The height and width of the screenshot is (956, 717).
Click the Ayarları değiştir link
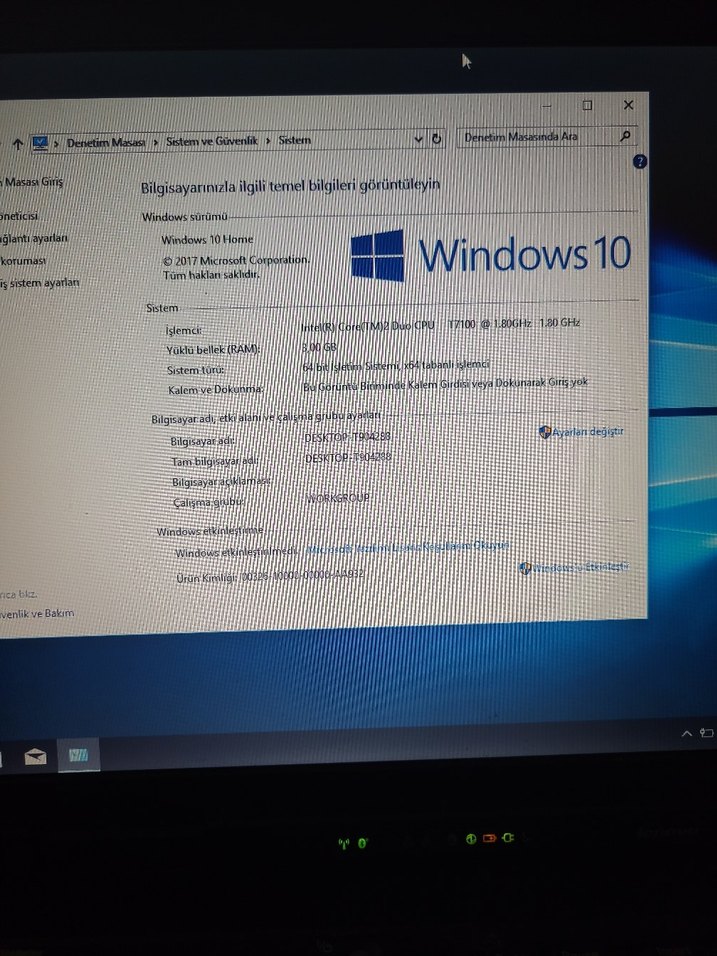588,432
